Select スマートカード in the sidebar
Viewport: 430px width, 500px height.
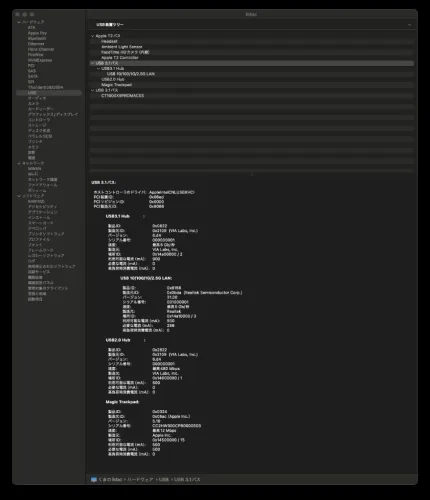click(41, 223)
